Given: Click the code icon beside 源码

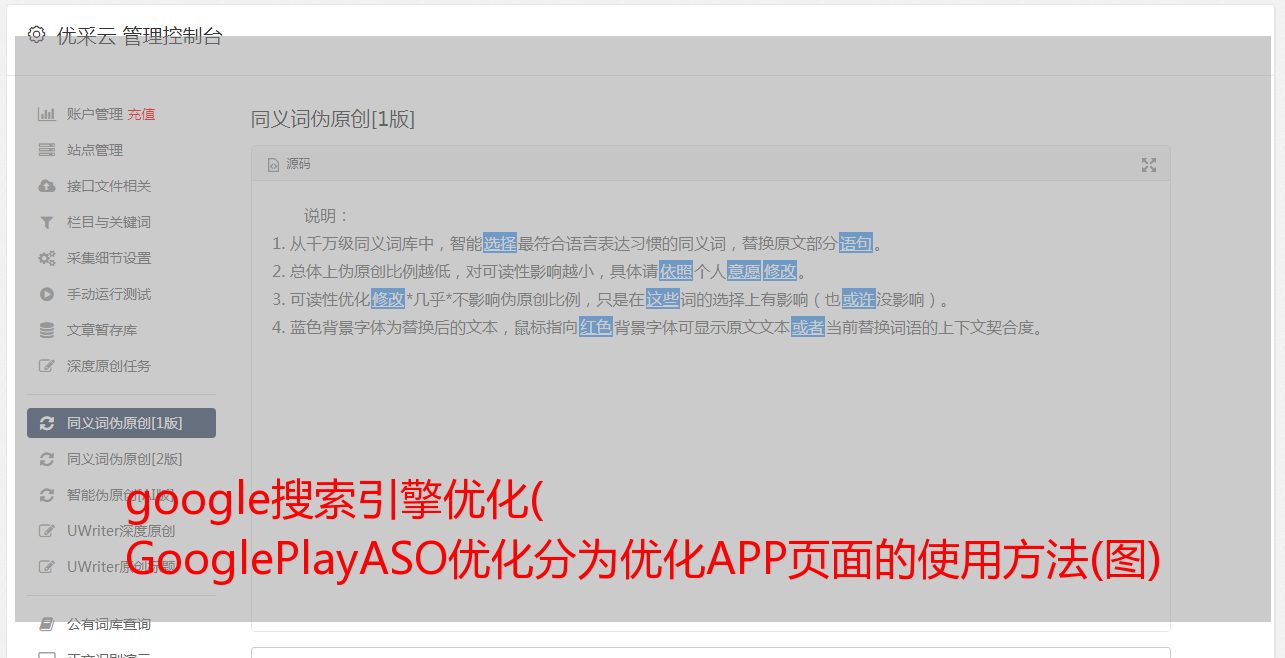Looking at the screenshot, I should click(273, 164).
